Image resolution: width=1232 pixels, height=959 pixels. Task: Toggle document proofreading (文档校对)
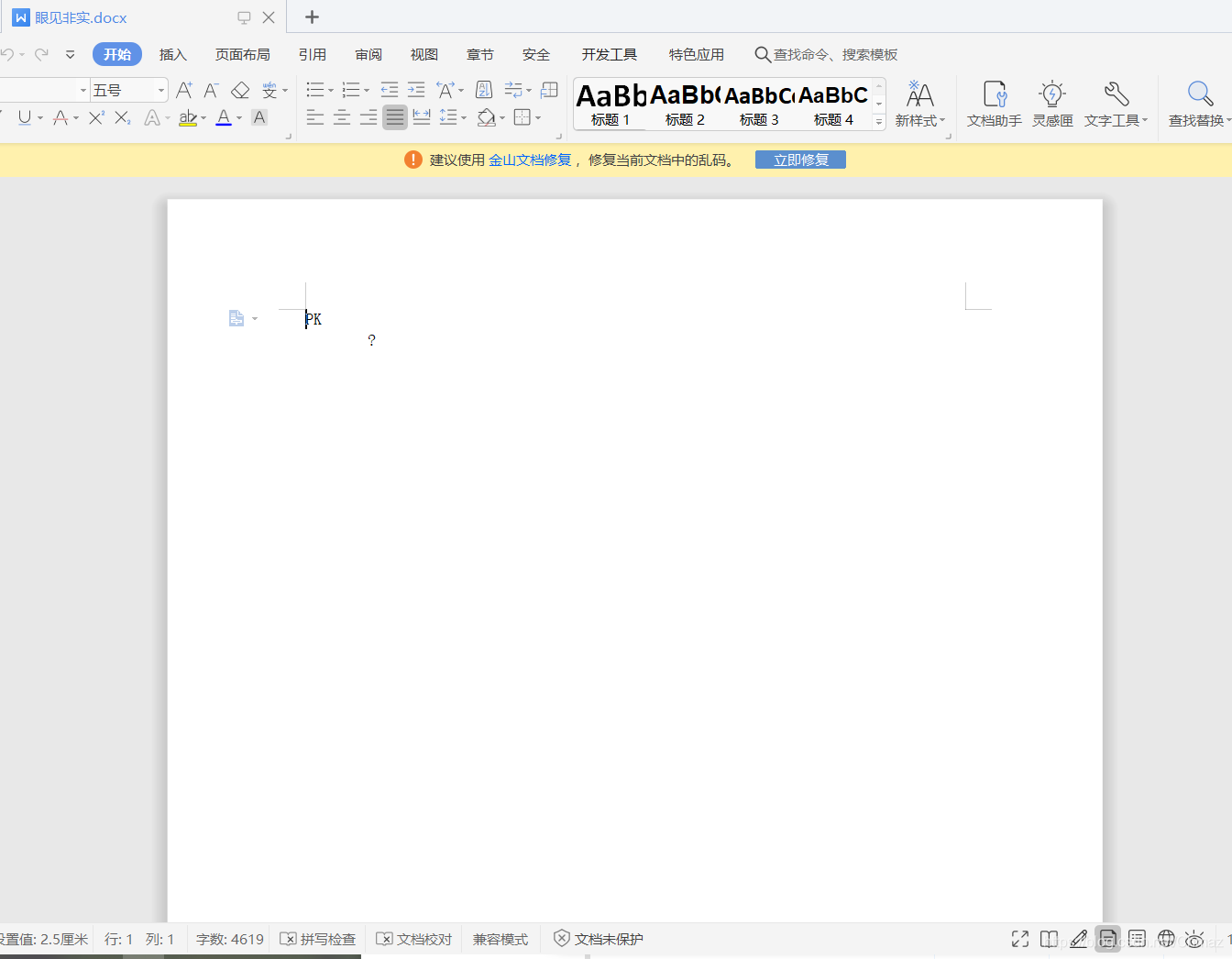tap(414, 939)
